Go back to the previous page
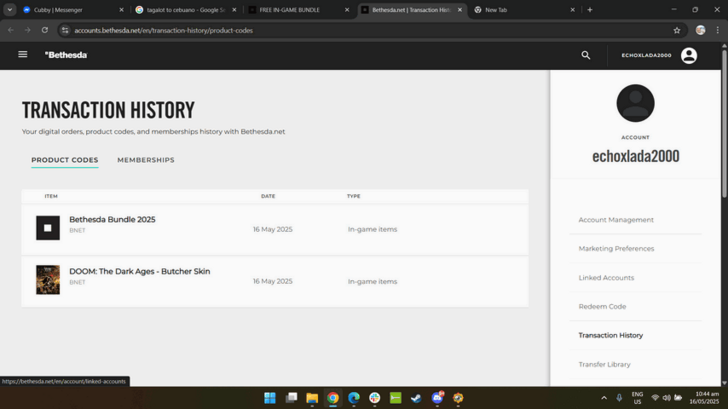 click(x=11, y=30)
